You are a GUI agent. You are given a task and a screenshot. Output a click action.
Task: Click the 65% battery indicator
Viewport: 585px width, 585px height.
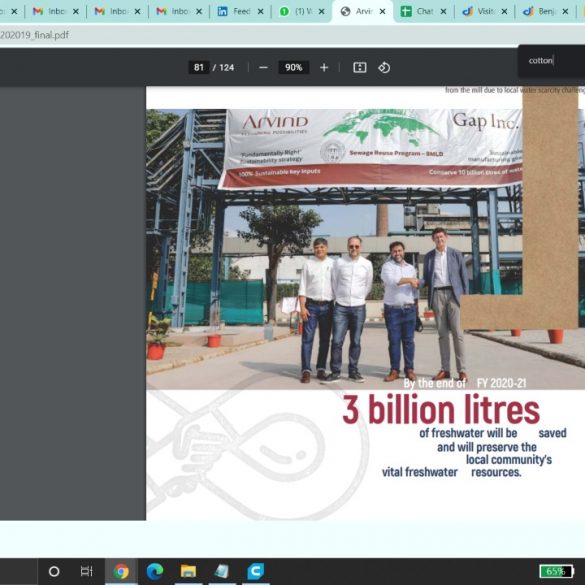[x=556, y=571]
